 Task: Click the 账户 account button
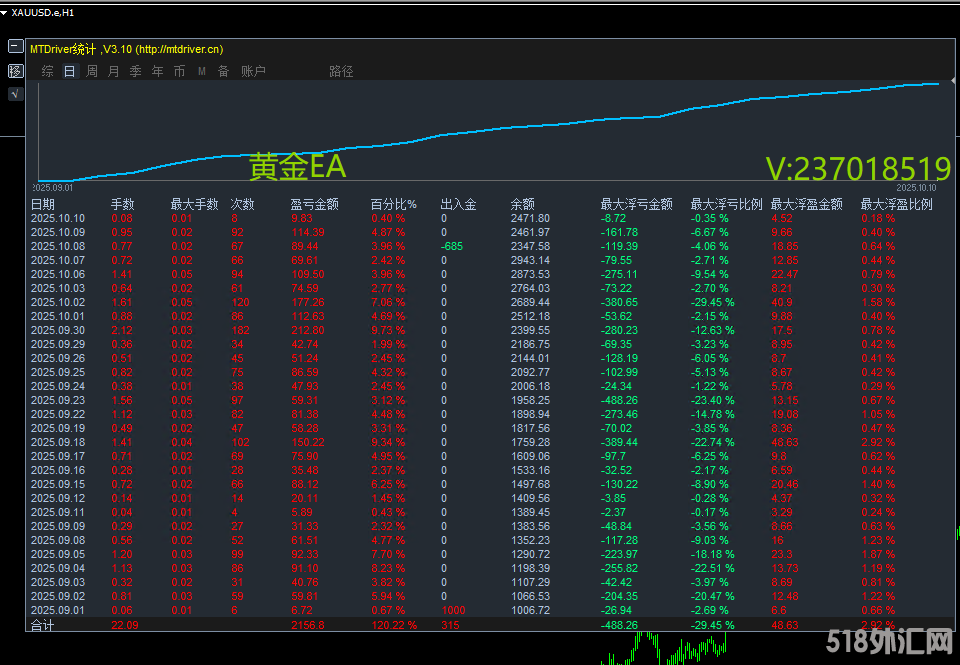[253, 71]
